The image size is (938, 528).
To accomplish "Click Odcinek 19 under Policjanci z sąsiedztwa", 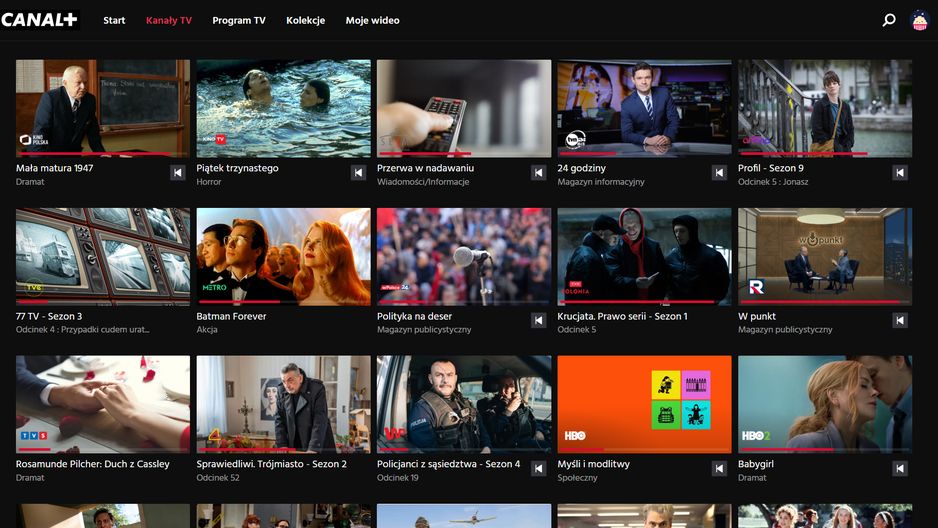I will click(x=398, y=478).
